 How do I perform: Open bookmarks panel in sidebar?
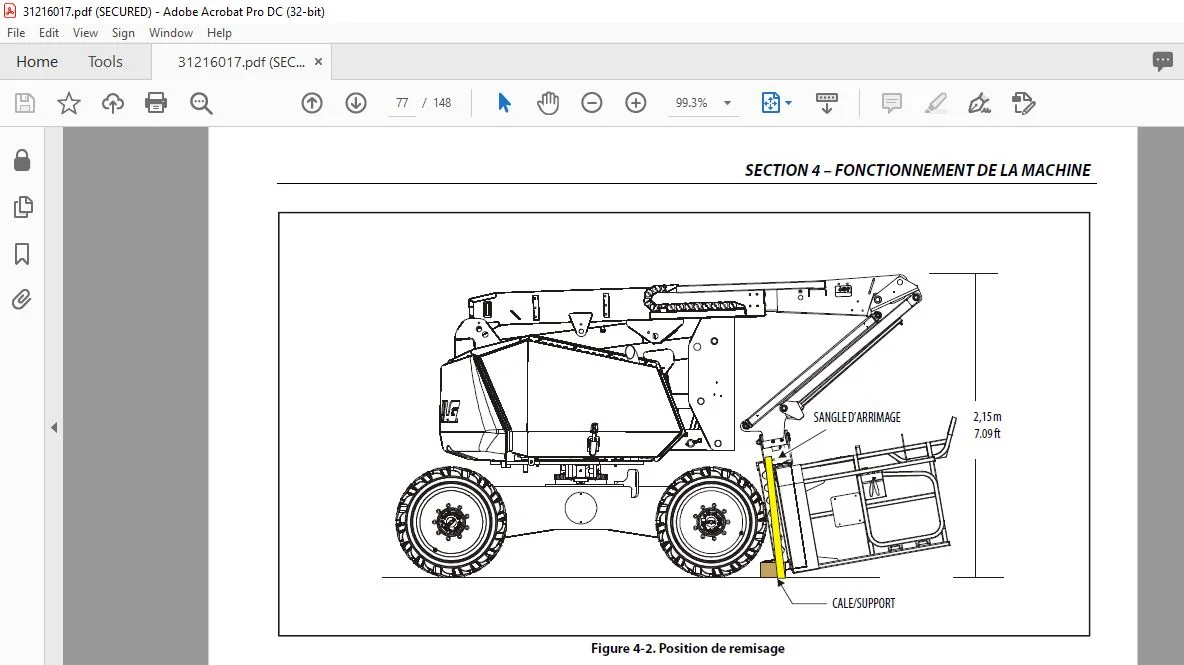22,254
